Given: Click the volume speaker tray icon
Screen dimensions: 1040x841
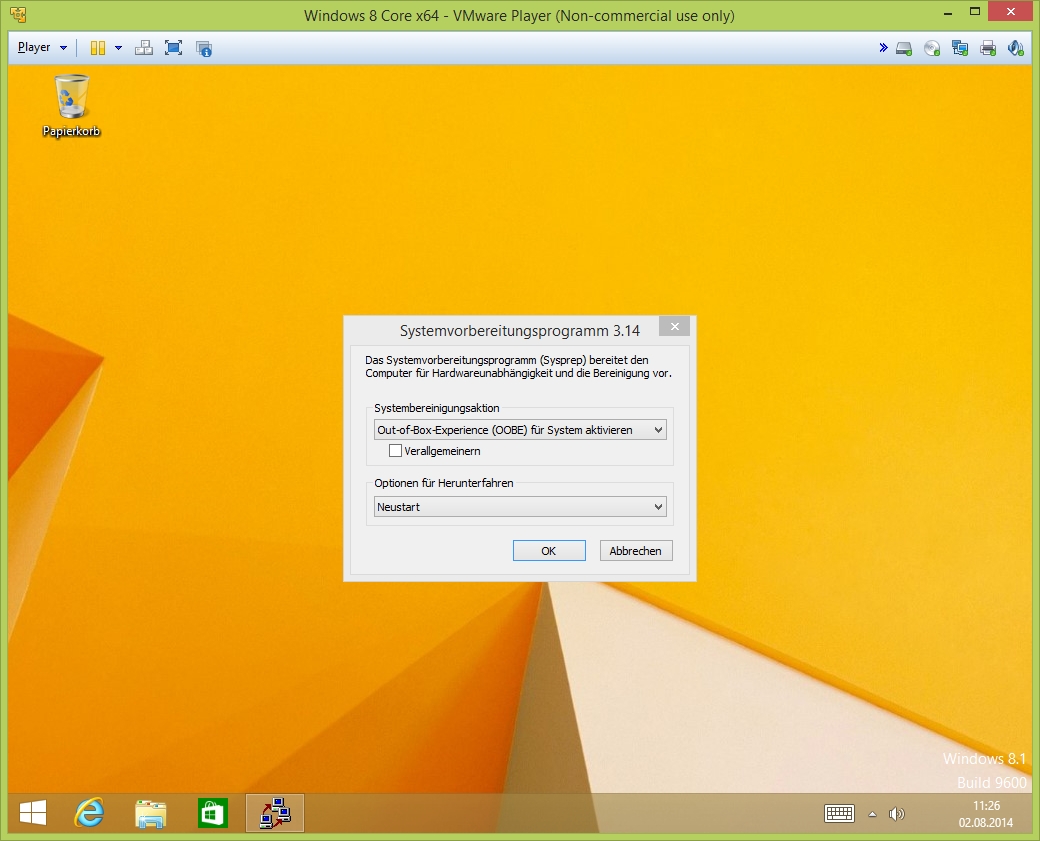Looking at the screenshot, I should 897,814.
